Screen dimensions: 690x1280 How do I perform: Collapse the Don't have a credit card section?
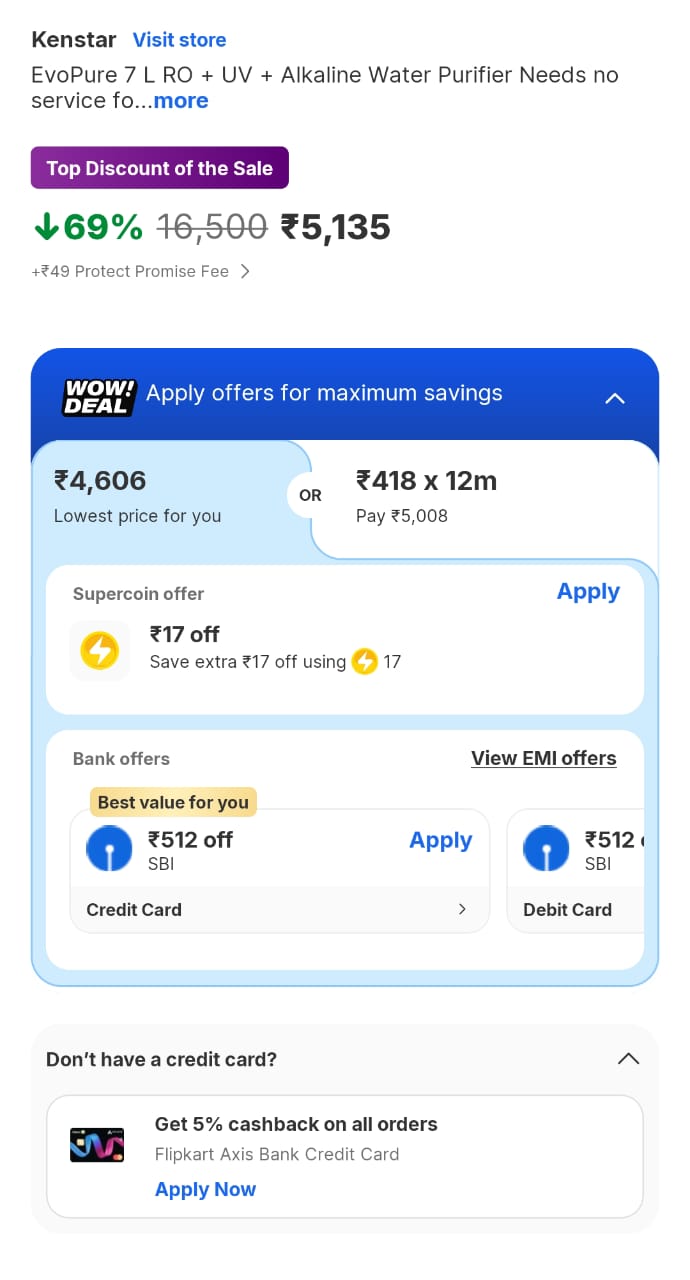tap(628, 1058)
